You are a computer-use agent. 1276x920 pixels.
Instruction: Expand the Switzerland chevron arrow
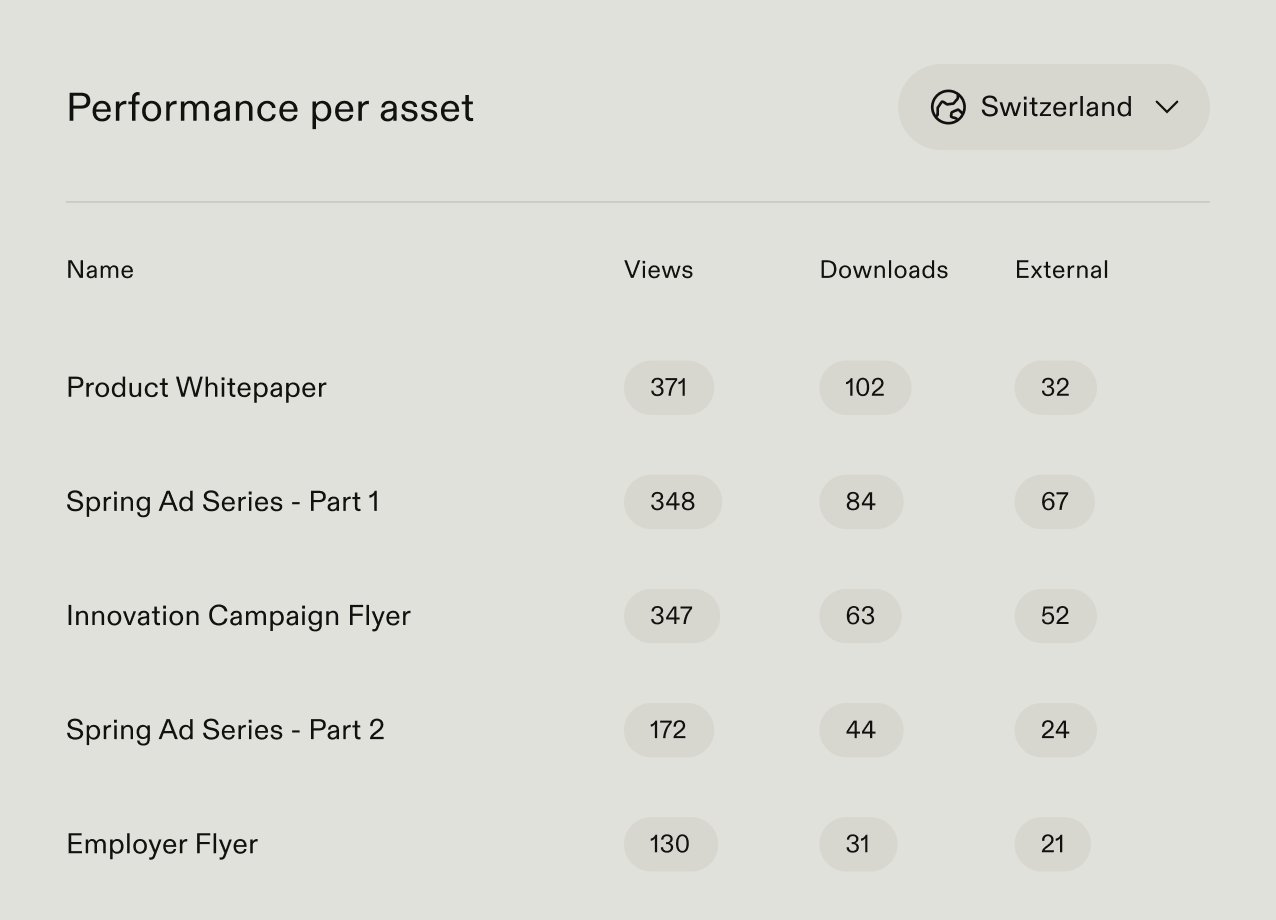[1167, 107]
